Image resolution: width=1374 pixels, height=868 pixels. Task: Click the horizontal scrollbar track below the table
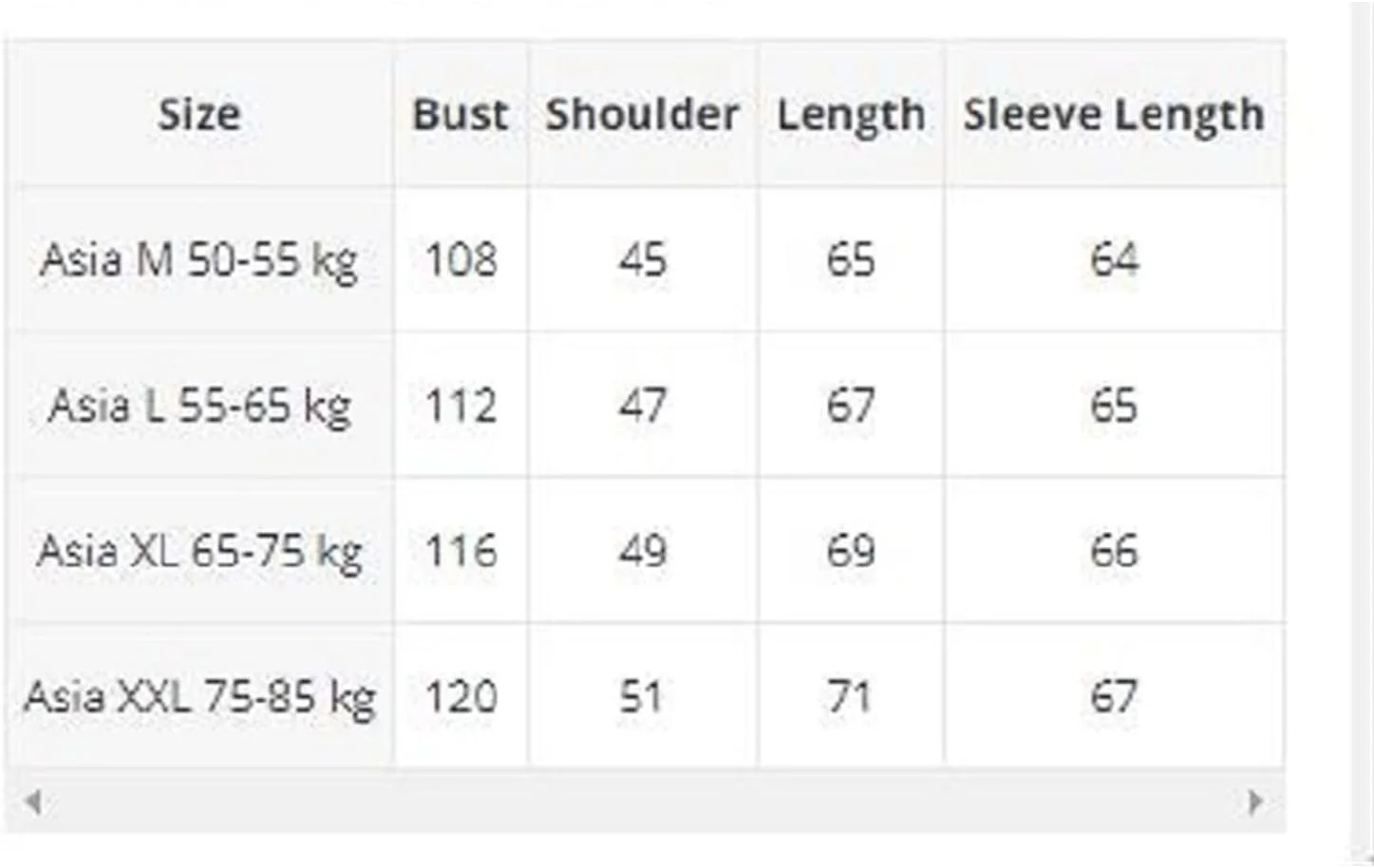coord(644,802)
